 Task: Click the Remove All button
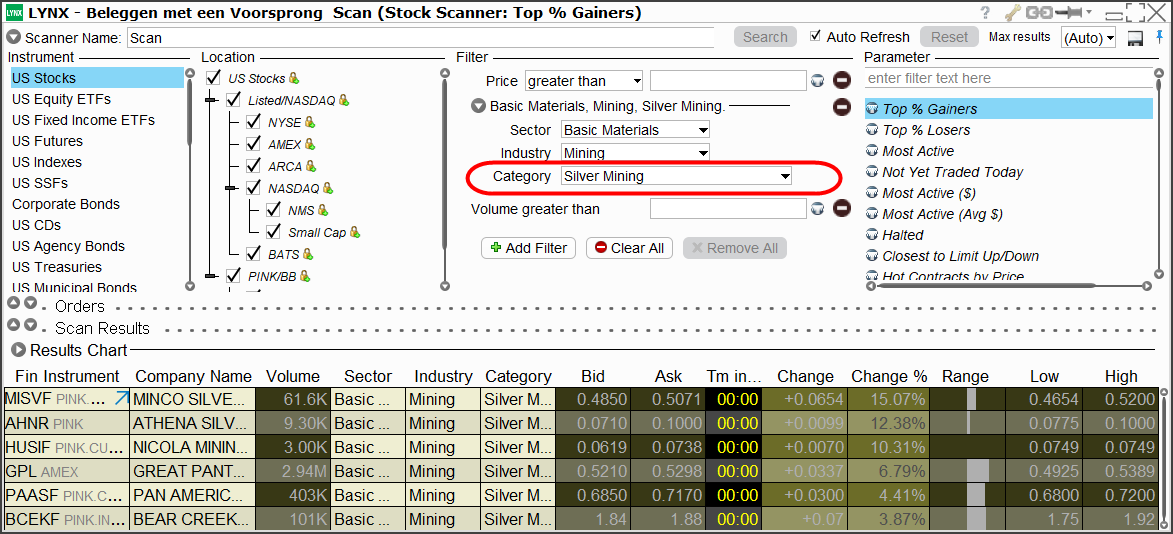tap(735, 248)
